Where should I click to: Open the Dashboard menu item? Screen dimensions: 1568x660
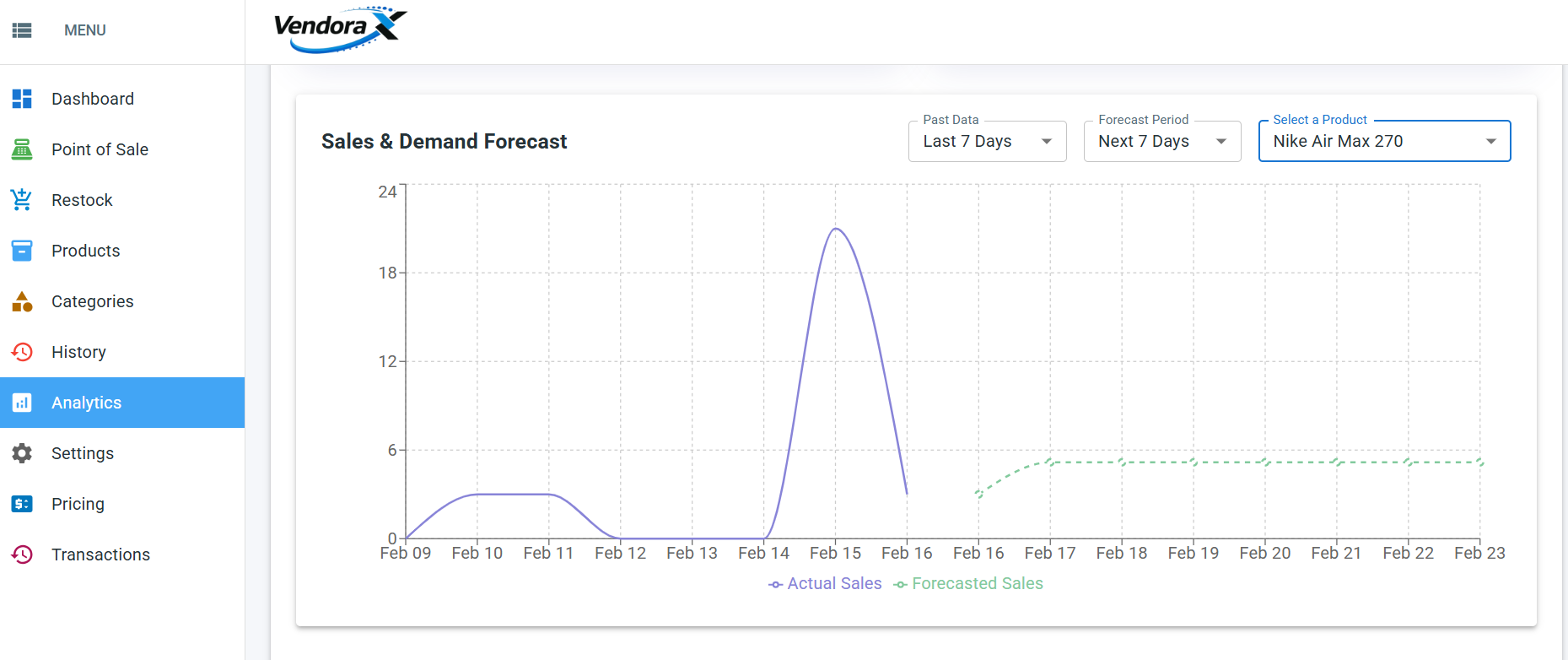click(x=122, y=99)
